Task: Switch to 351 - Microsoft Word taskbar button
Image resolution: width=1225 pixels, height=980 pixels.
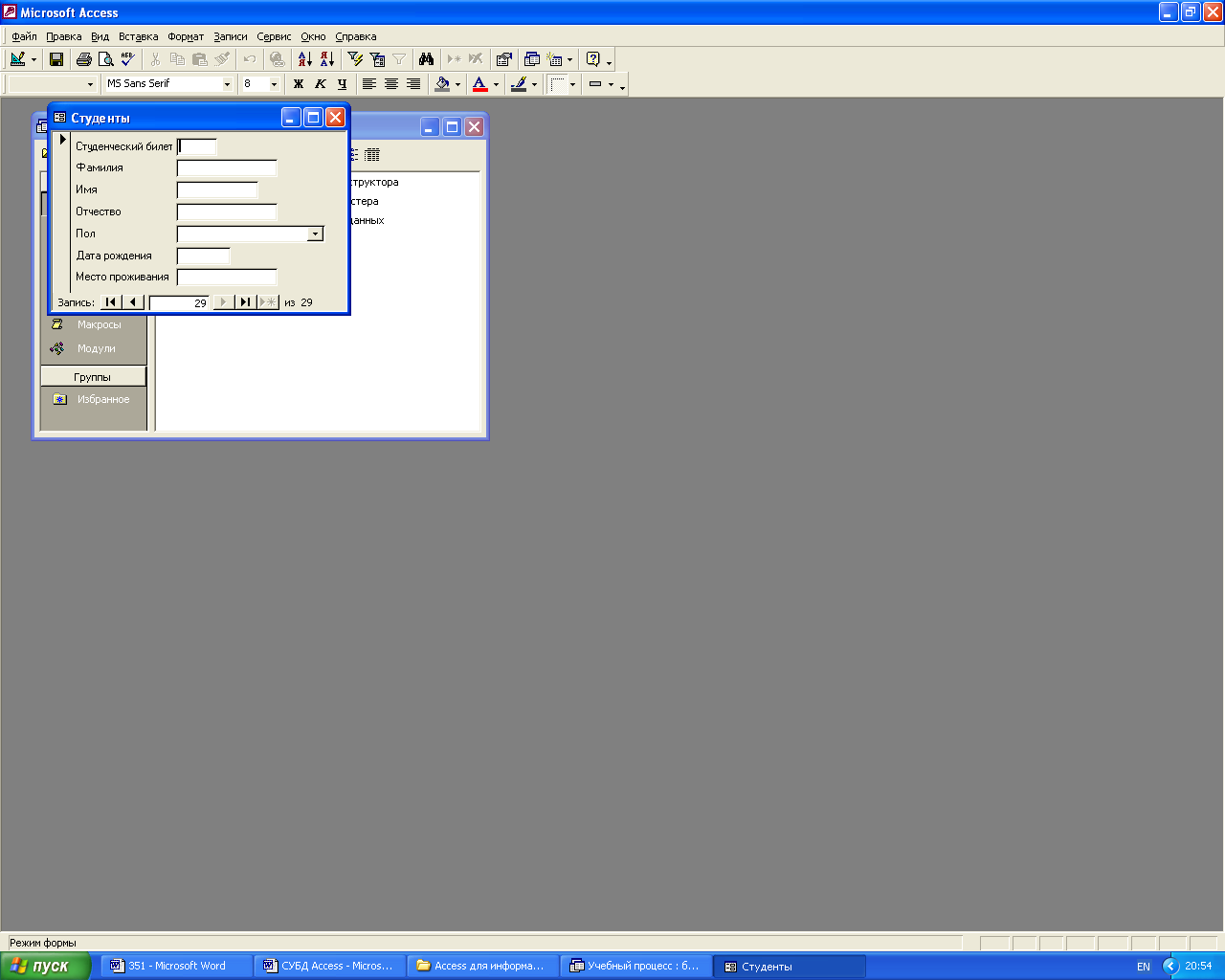Action: tap(176, 967)
